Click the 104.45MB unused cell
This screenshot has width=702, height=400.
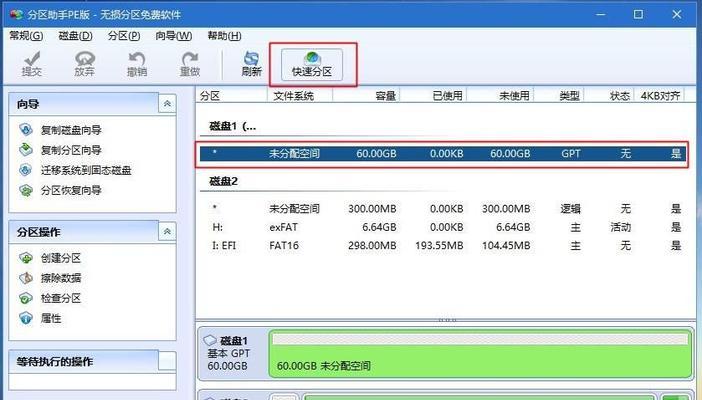coord(506,245)
